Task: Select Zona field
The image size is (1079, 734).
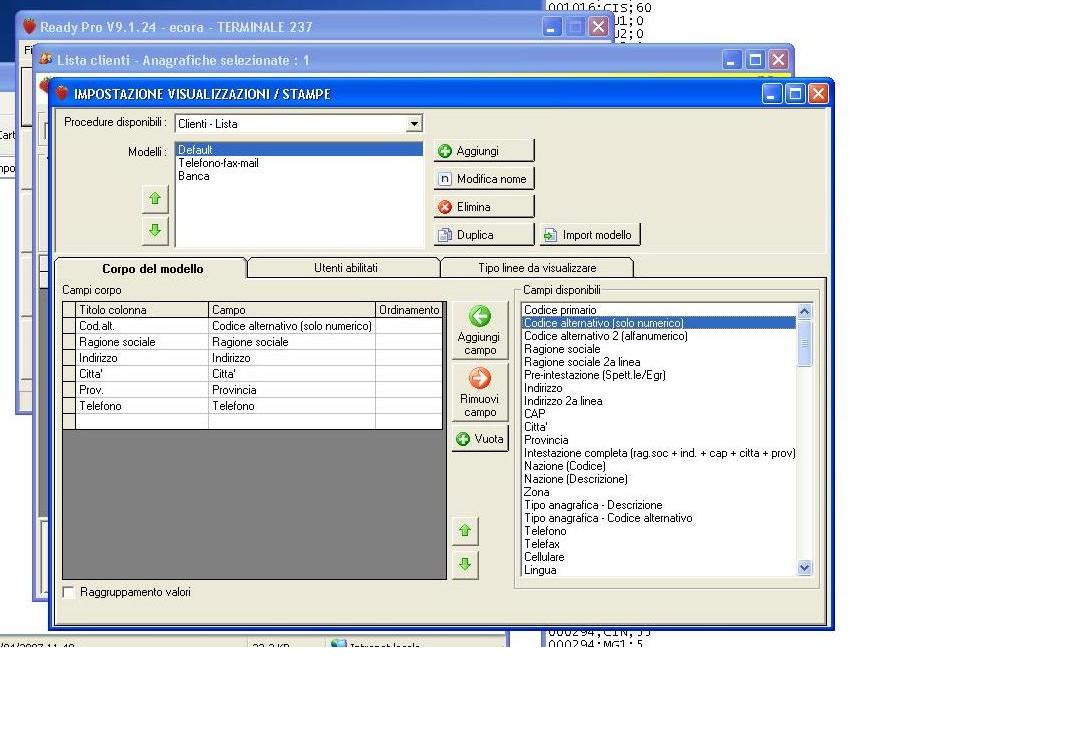Action: point(658,492)
